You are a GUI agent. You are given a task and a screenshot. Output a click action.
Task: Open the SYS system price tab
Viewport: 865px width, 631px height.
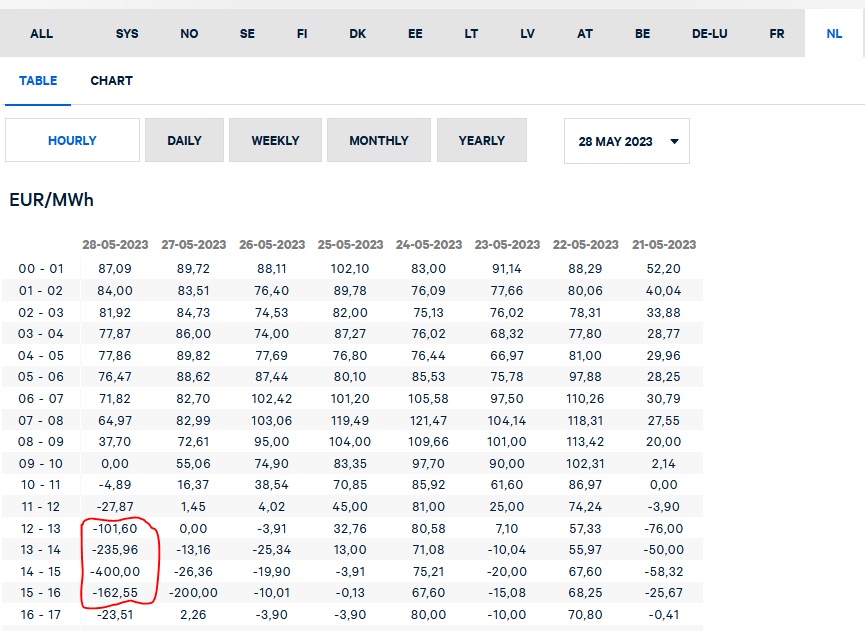coord(127,34)
